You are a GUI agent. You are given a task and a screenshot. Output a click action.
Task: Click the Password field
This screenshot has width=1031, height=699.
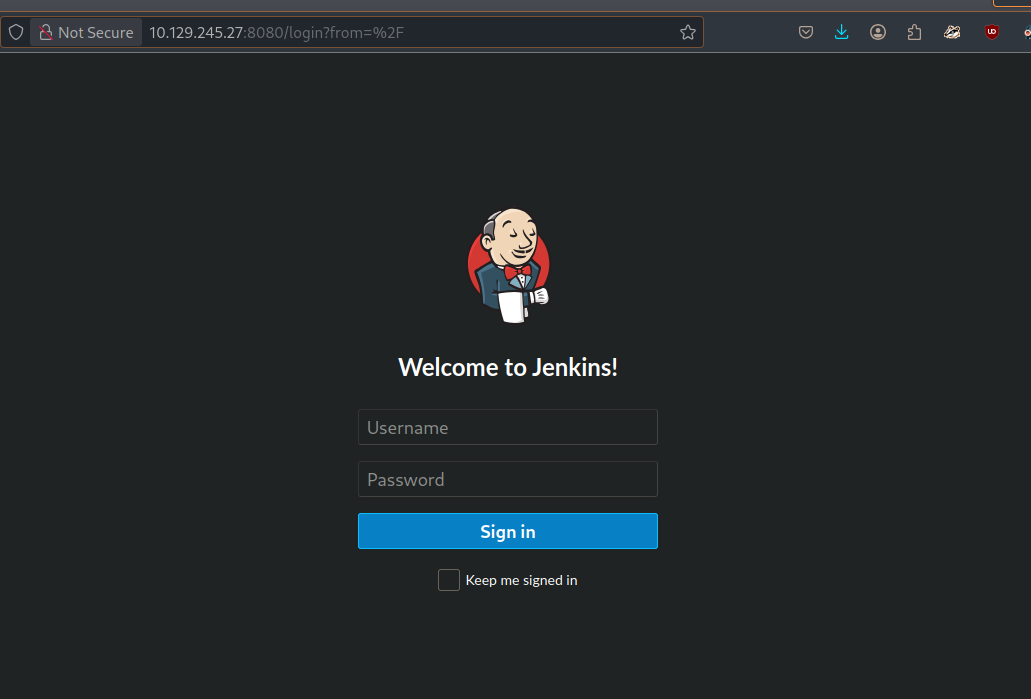pyautogui.click(x=508, y=479)
